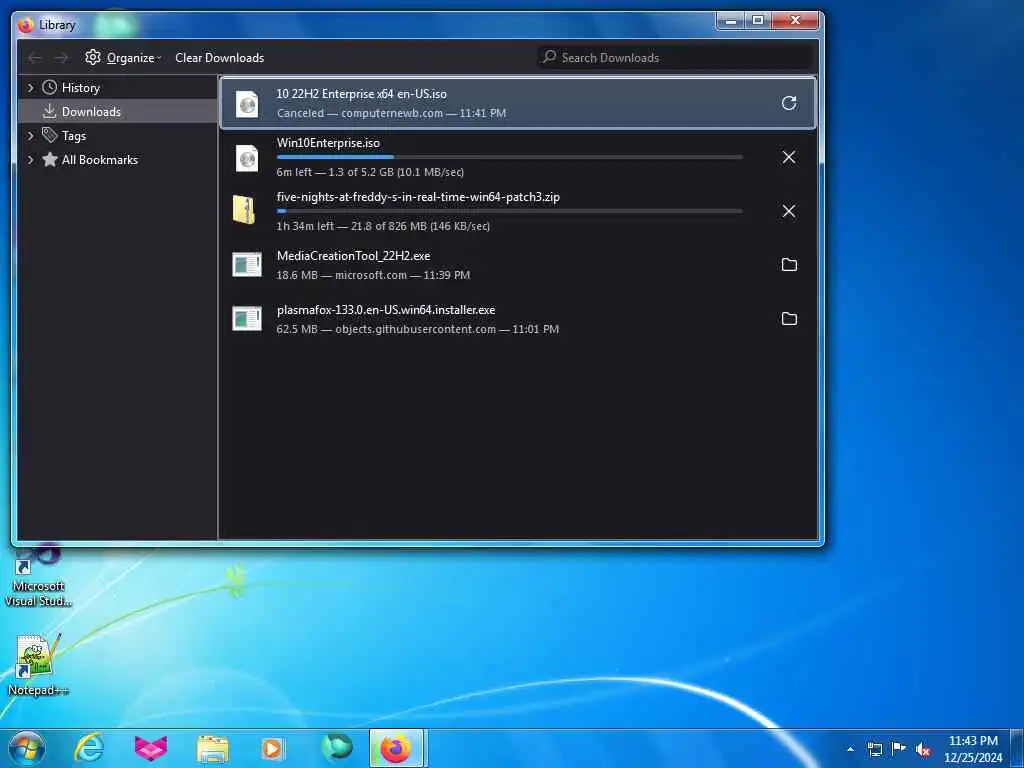Select the 'Win10Enterprise.iso' filename
The height and width of the screenshot is (768, 1024).
tap(328, 142)
